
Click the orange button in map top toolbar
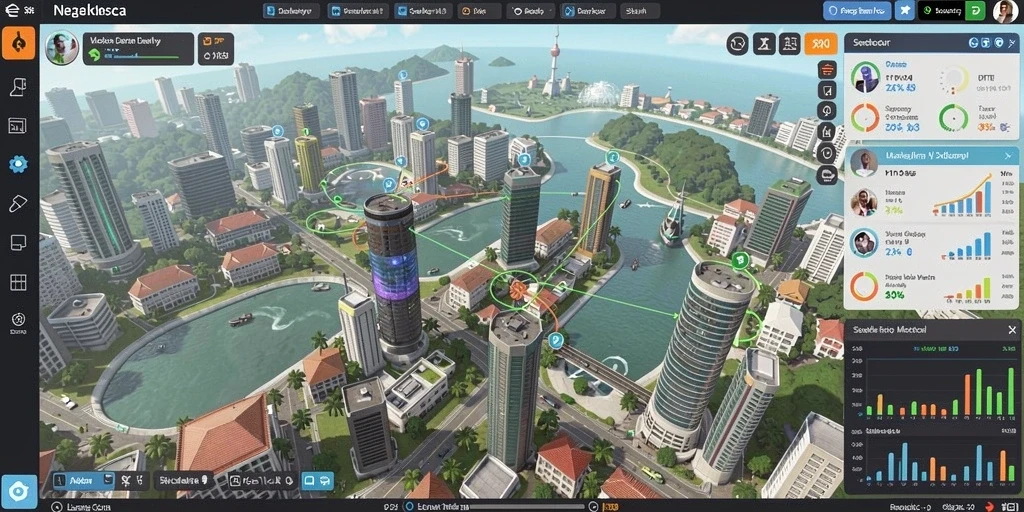point(821,44)
